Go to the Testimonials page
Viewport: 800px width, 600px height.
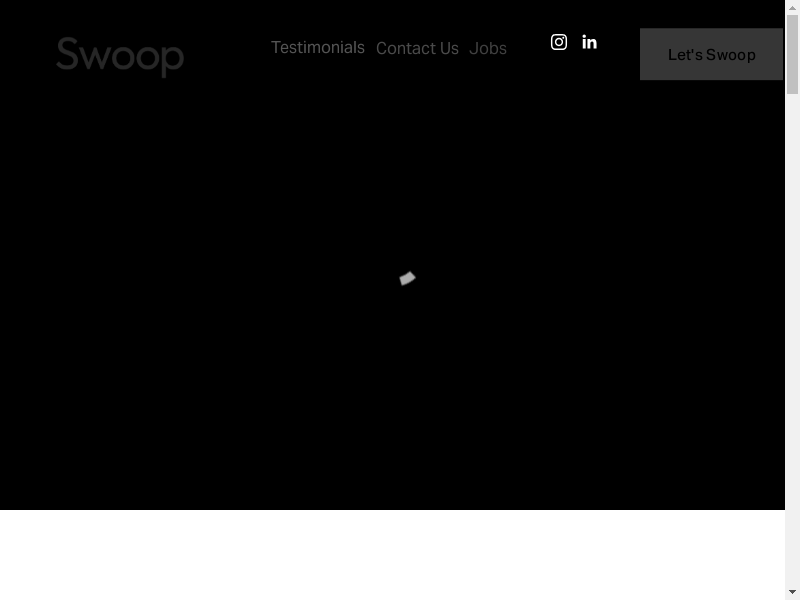pos(317,47)
